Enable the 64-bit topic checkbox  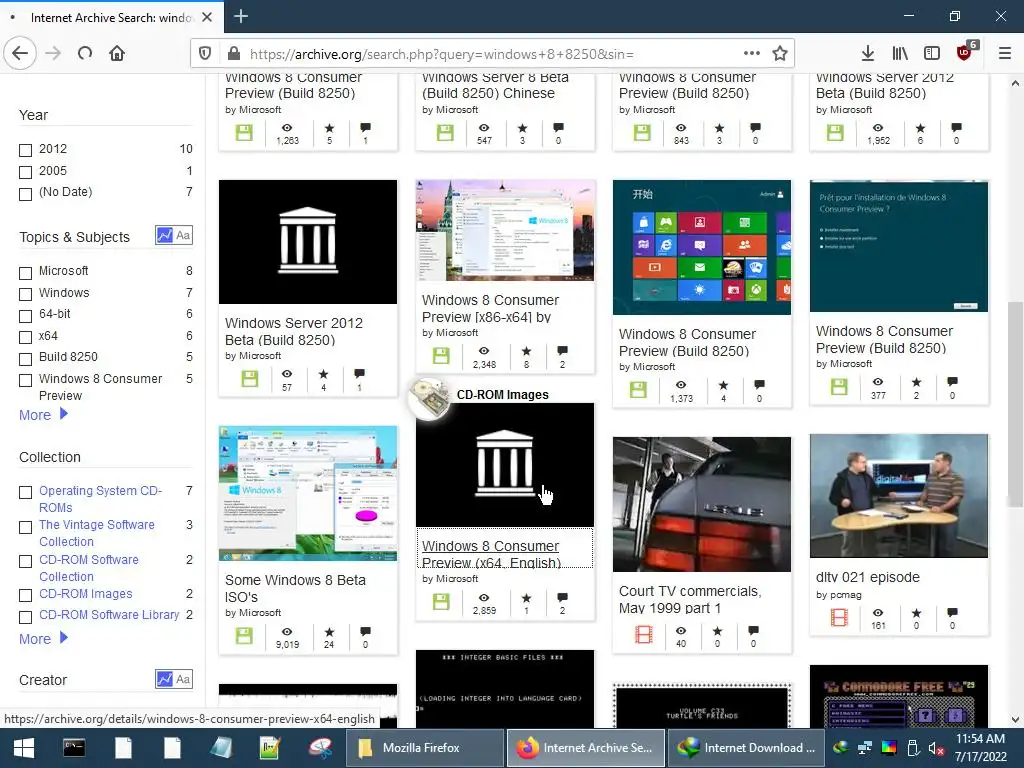(25, 316)
